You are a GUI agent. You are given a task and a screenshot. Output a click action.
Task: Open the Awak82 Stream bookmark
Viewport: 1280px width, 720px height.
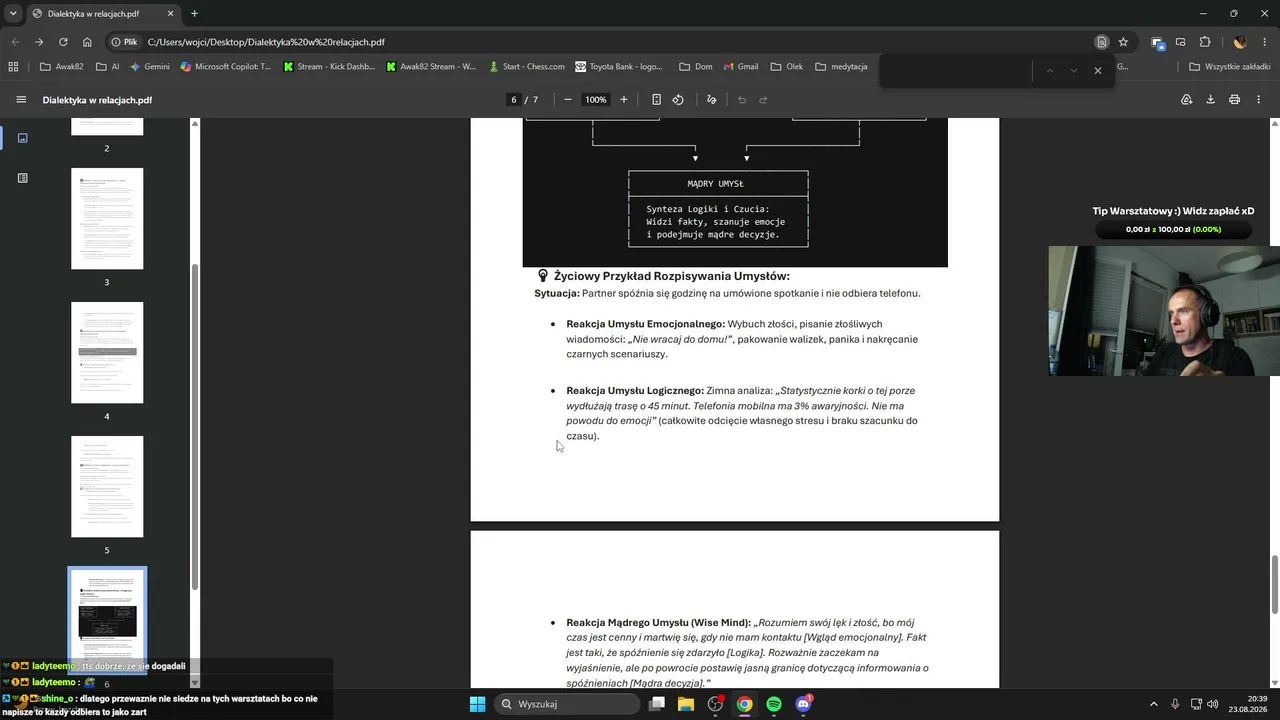[431, 67]
